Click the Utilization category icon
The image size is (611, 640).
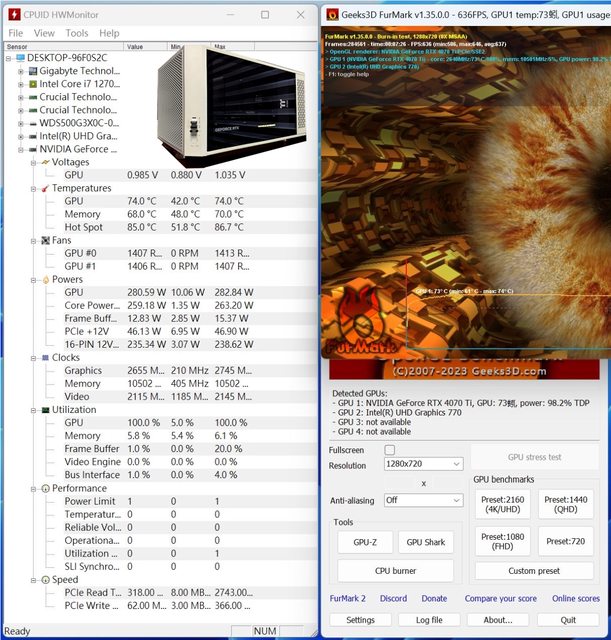coord(44,410)
